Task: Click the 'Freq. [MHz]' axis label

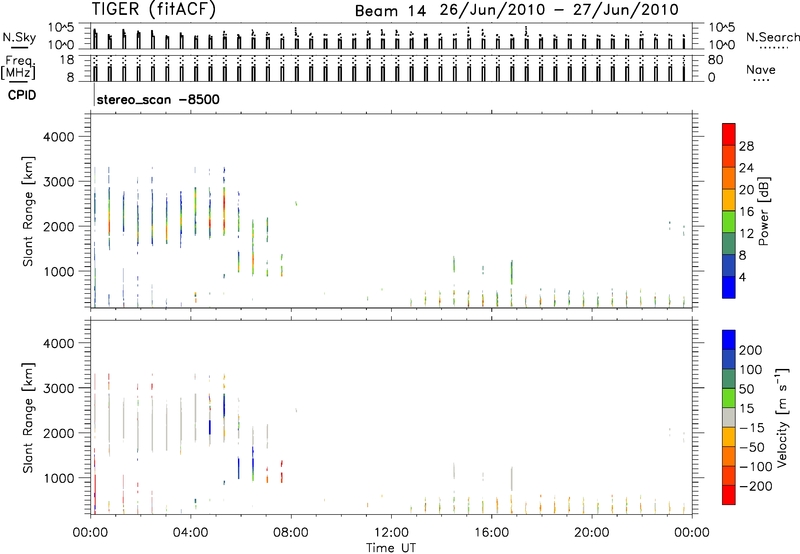Action: pyautogui.click(x=18, y=67)
